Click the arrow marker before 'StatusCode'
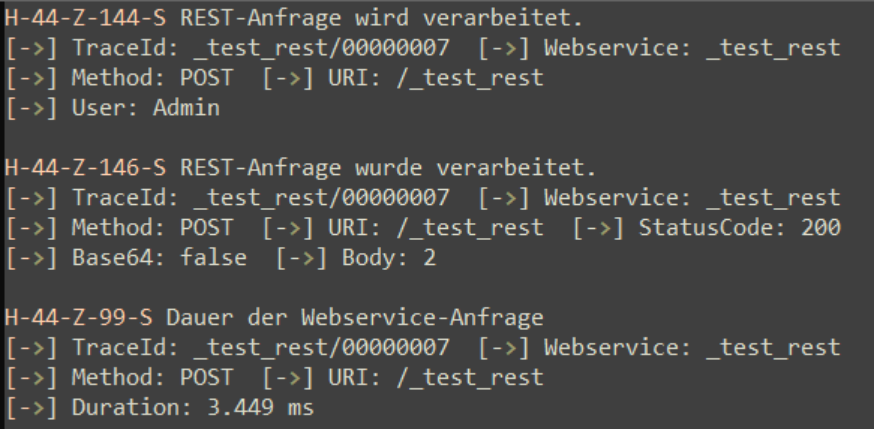This screenshot has height=429, width=874. [599, 227]
